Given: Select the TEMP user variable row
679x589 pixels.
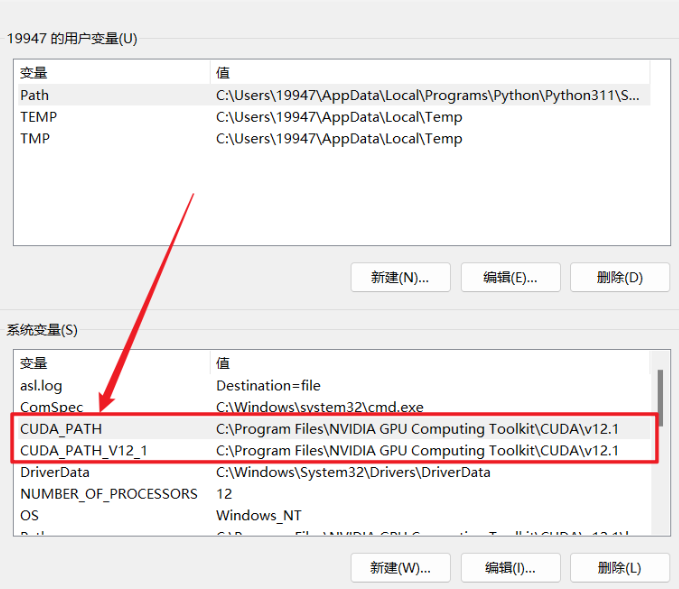Looking at the screenshot, I should [333, 117].
